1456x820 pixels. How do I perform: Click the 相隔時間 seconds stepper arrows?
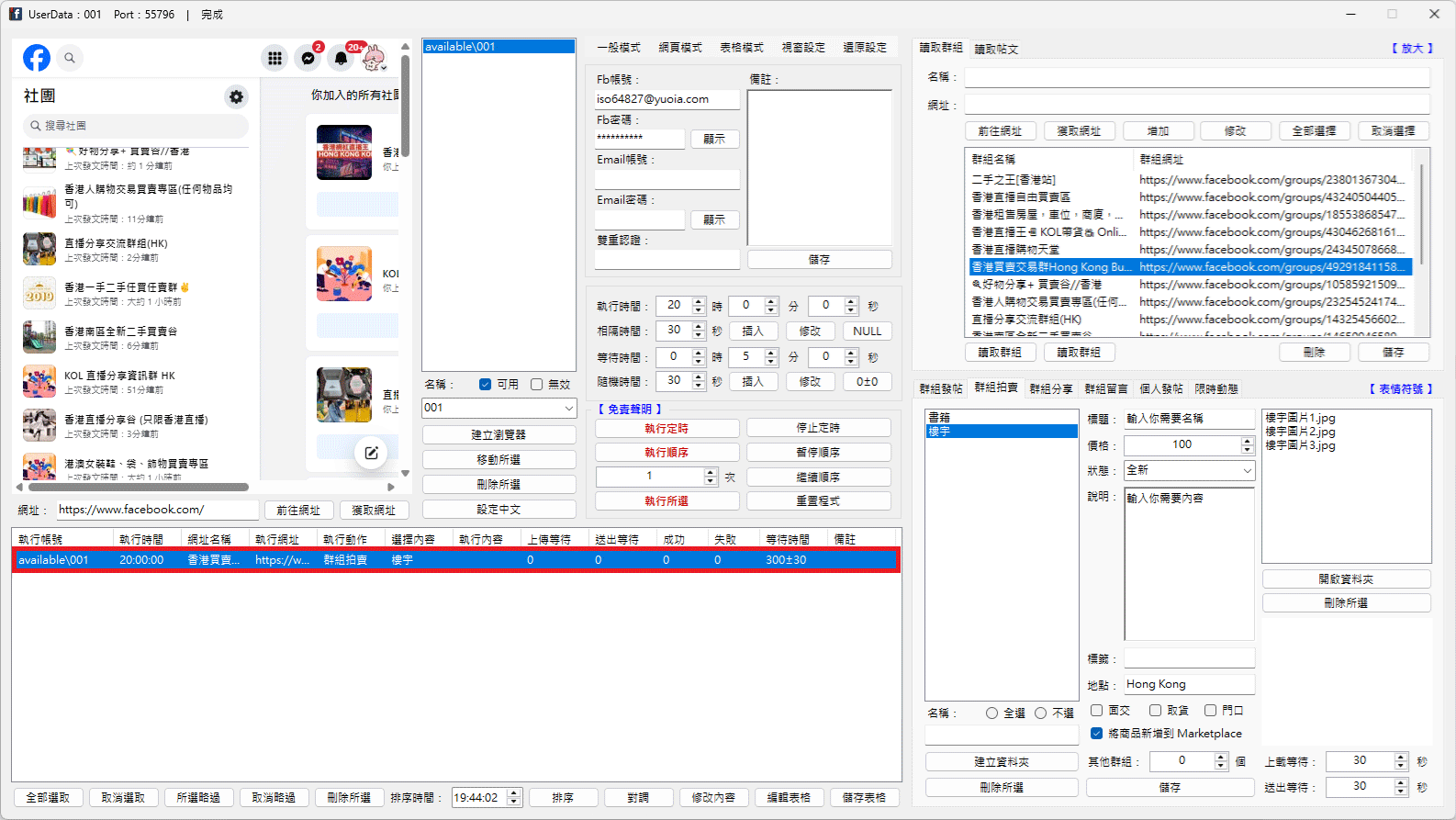pyautogui.click(x=699, y=331)
